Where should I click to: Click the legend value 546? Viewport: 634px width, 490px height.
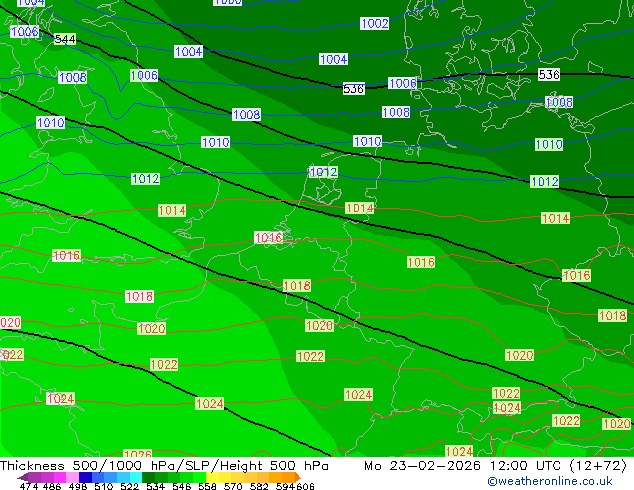tap(182, 486)
